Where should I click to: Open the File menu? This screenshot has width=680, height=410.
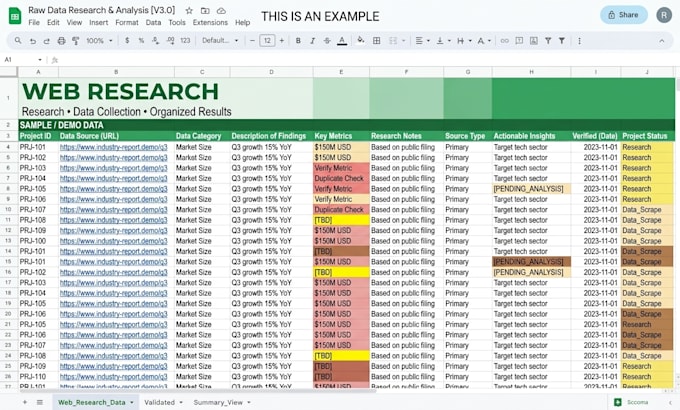click(x=34, y=23)
